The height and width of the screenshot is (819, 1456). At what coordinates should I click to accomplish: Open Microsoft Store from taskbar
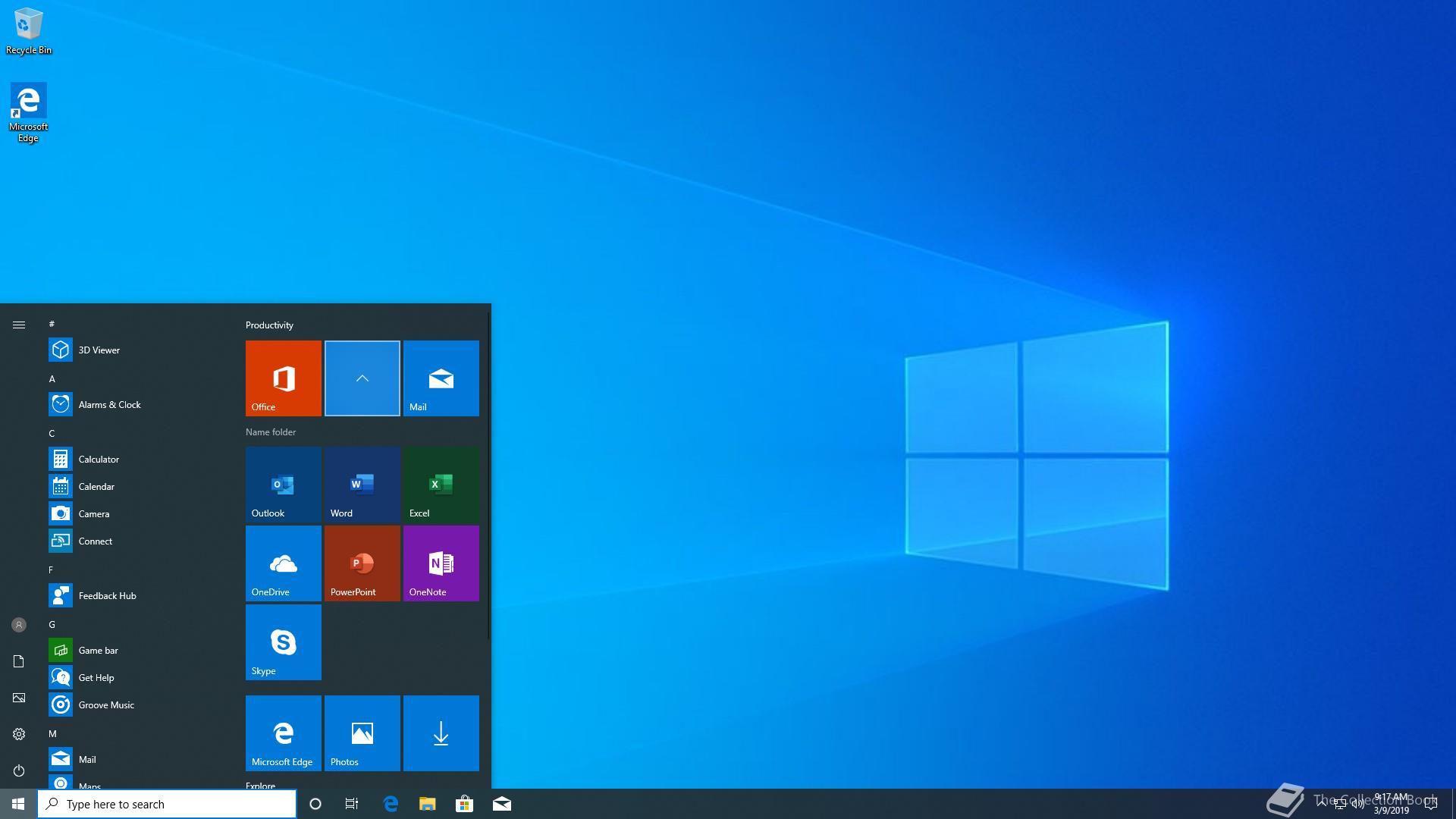coord(464,804)
